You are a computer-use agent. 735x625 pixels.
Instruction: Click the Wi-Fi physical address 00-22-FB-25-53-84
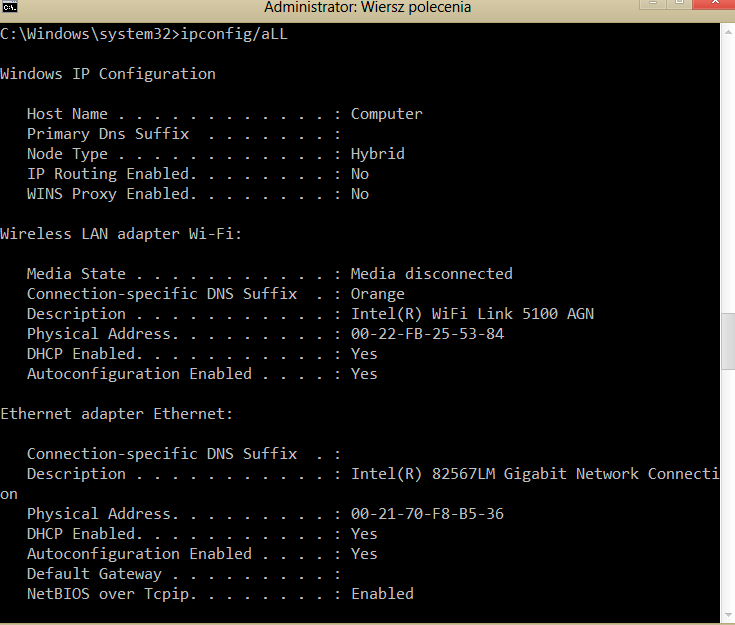pyautogui.click(x=428, y=334)
